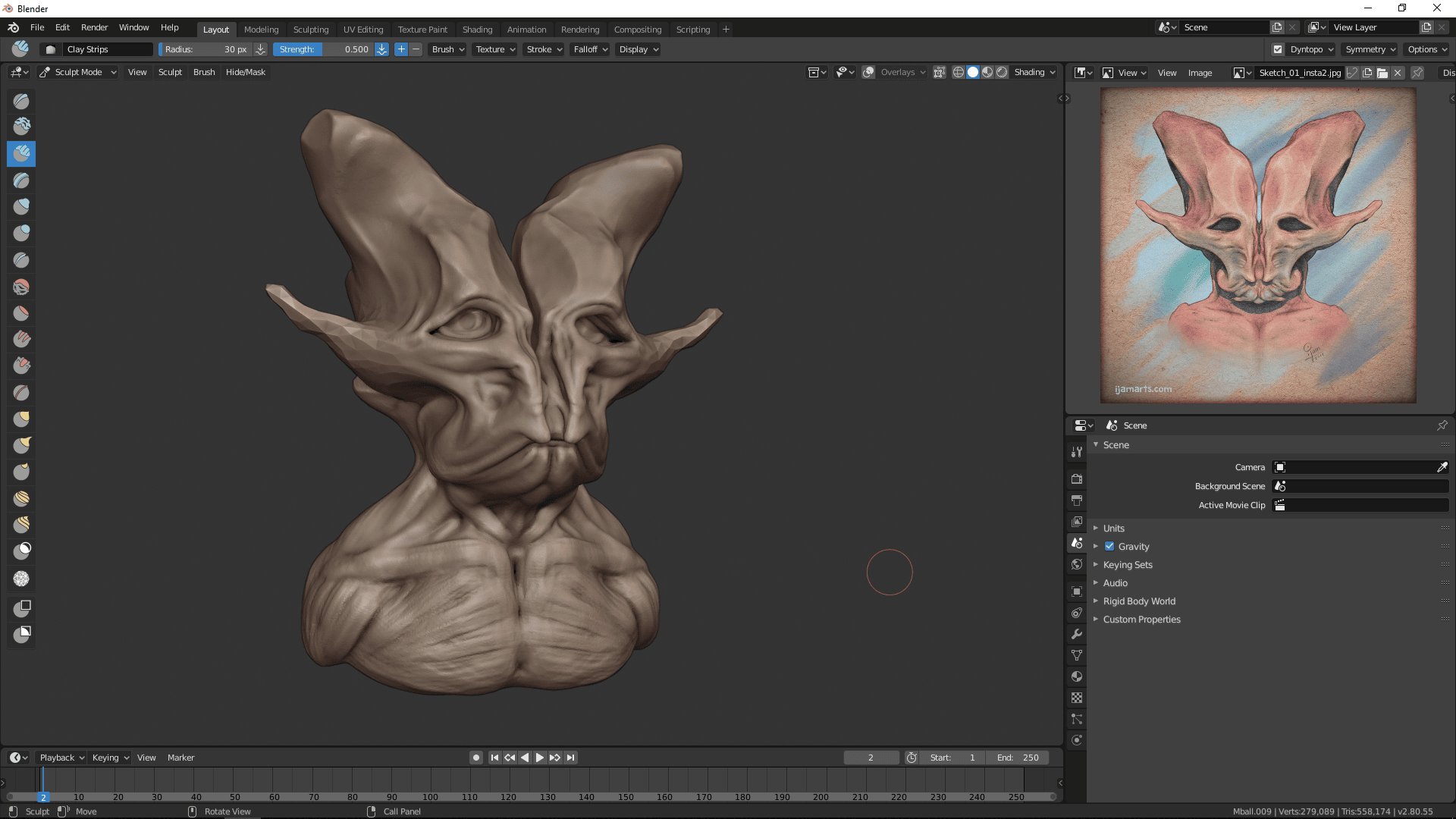Open the Hide/Mask viewport menu
This screenshot has width=1456, height=819.
click(x=246, y=72)
